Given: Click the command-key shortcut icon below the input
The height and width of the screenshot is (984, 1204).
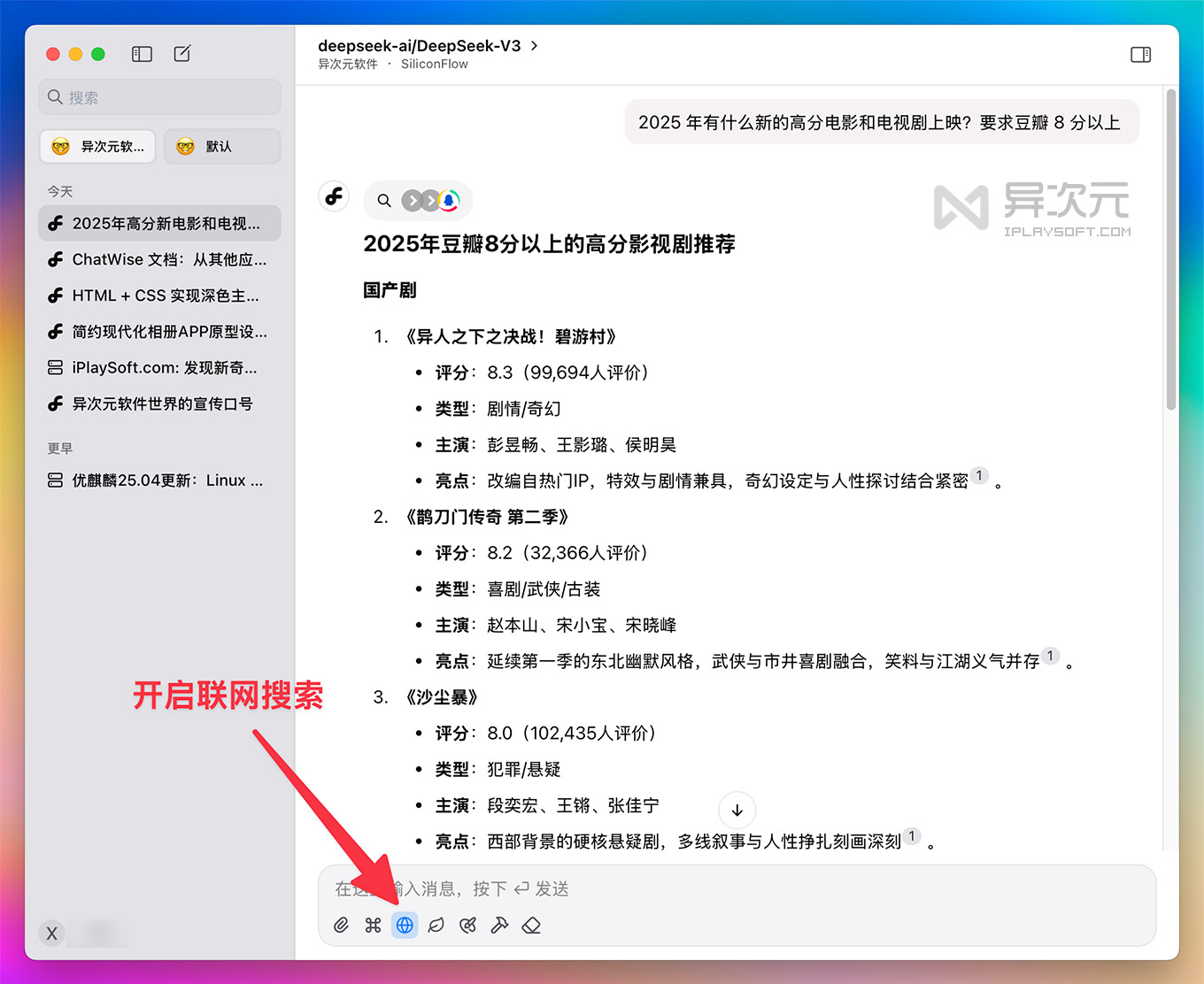Looking at the screenshot, I should (373, 925).
